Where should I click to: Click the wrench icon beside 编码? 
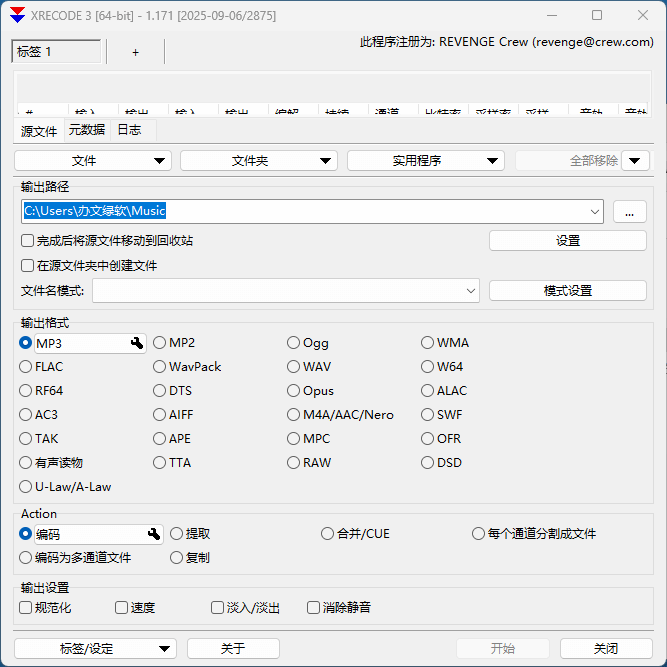click(x=154, y=534)
